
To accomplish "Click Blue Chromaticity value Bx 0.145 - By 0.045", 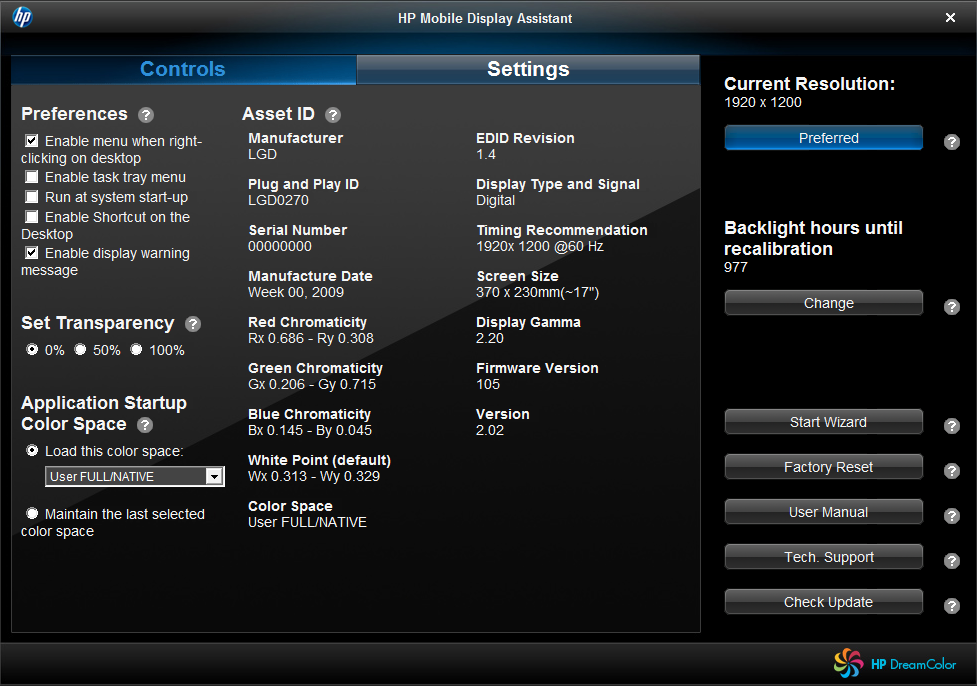I will [x=310, y=431].
